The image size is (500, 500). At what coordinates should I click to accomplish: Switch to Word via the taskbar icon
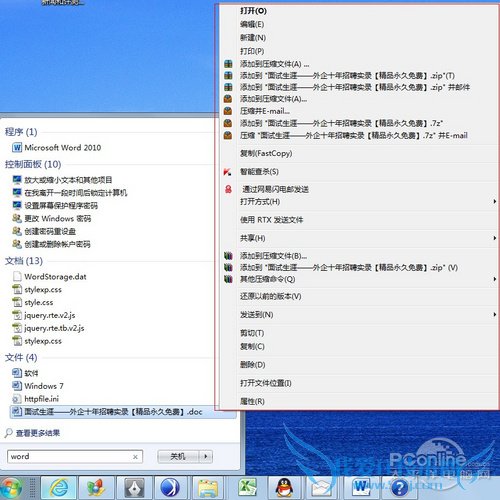click(361, 487)
